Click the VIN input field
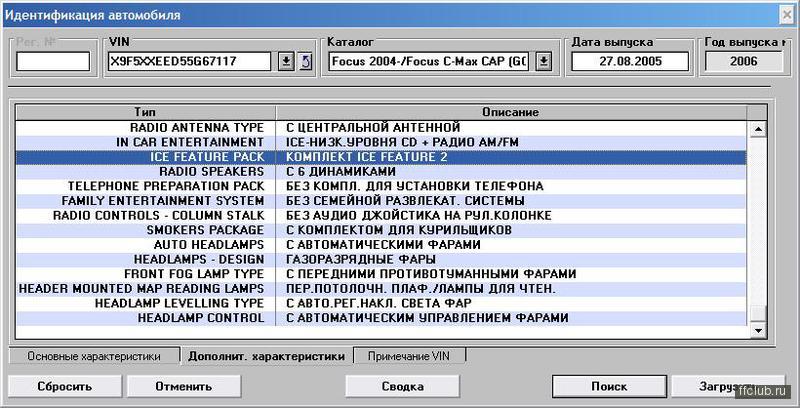Screen dimensions: 800x408 point(190,62)
